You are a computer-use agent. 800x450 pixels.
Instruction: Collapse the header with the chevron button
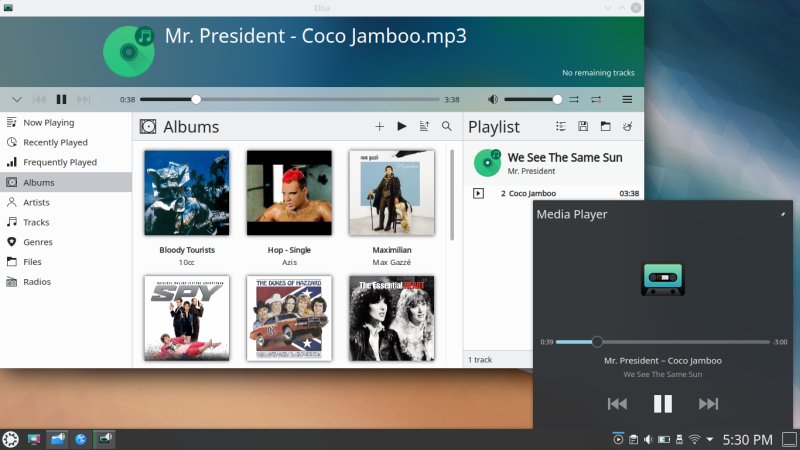17,99
